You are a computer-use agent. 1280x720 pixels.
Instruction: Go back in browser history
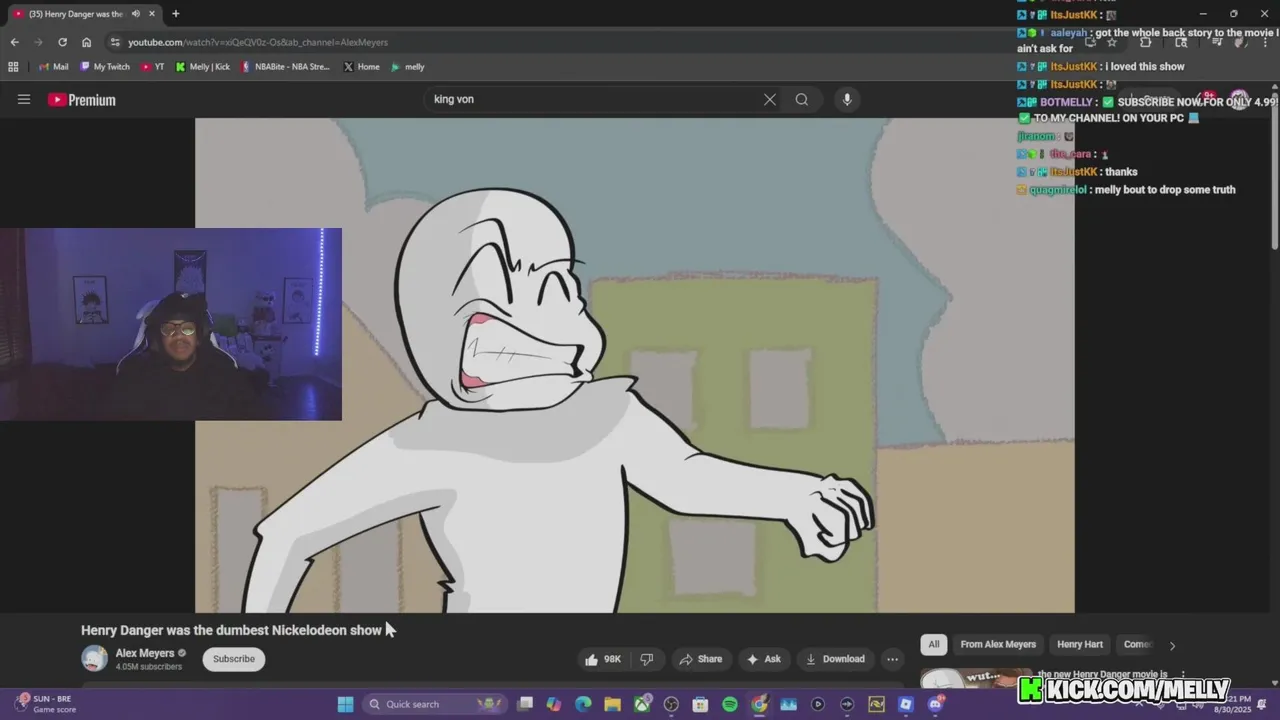[x=14, y=42]
